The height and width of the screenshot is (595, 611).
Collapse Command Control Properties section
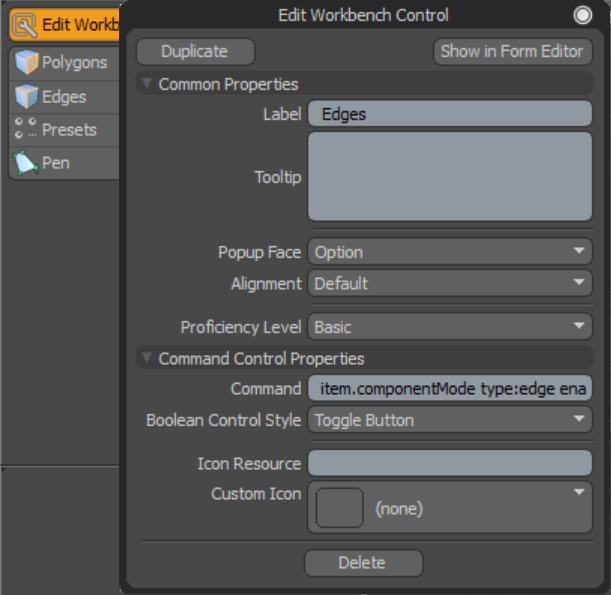coord(147,358)
